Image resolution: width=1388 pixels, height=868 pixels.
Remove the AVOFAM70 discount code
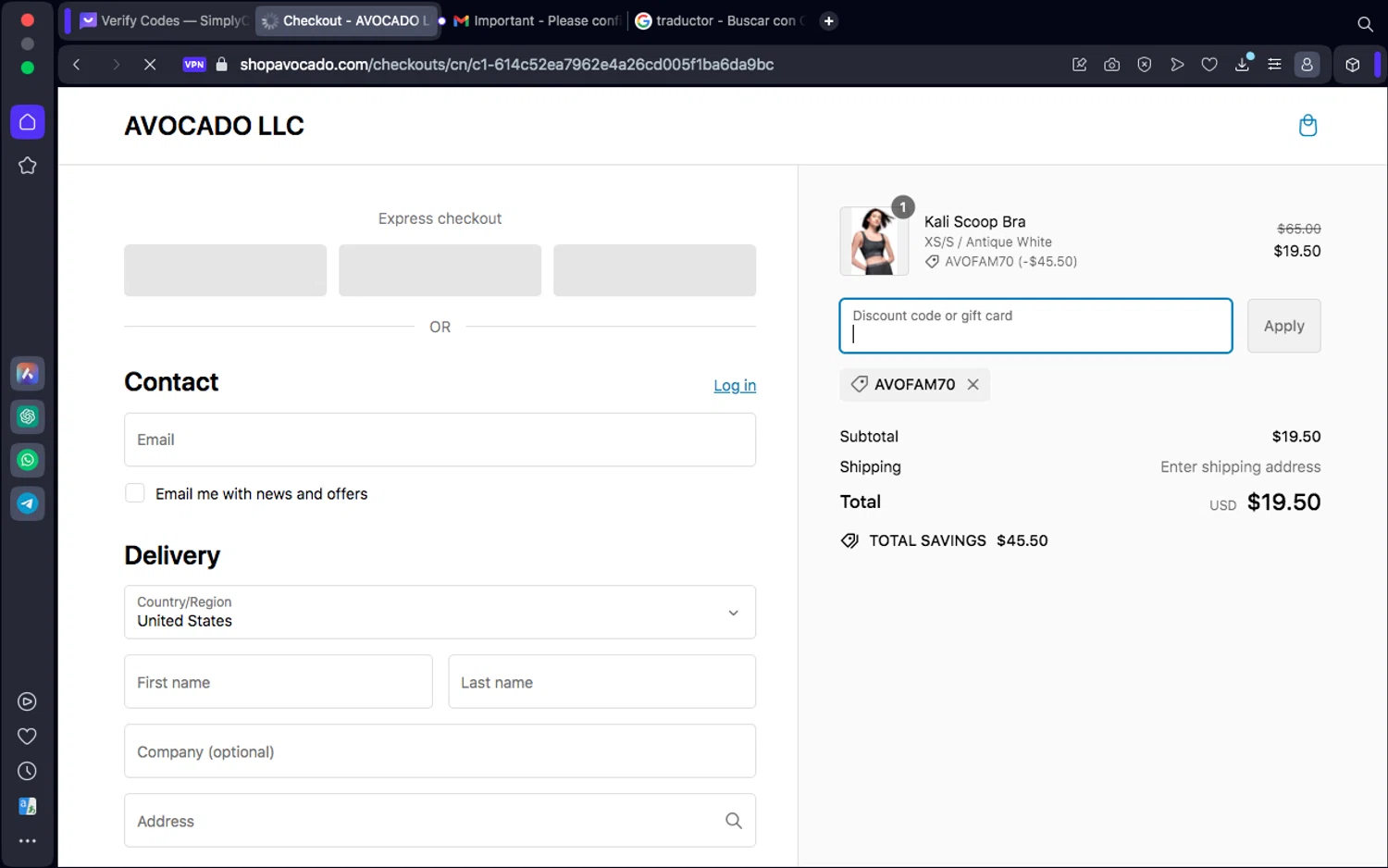click(973, 384)
